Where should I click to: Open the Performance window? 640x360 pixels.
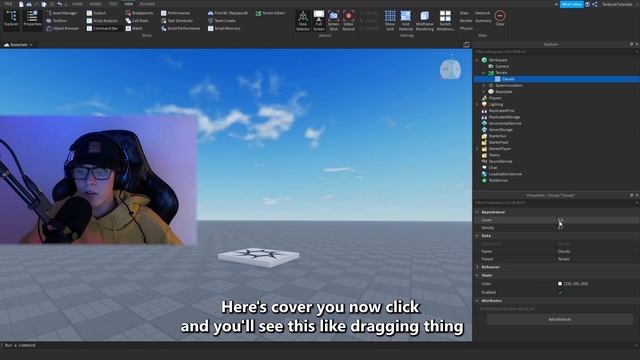click(175, 13)
